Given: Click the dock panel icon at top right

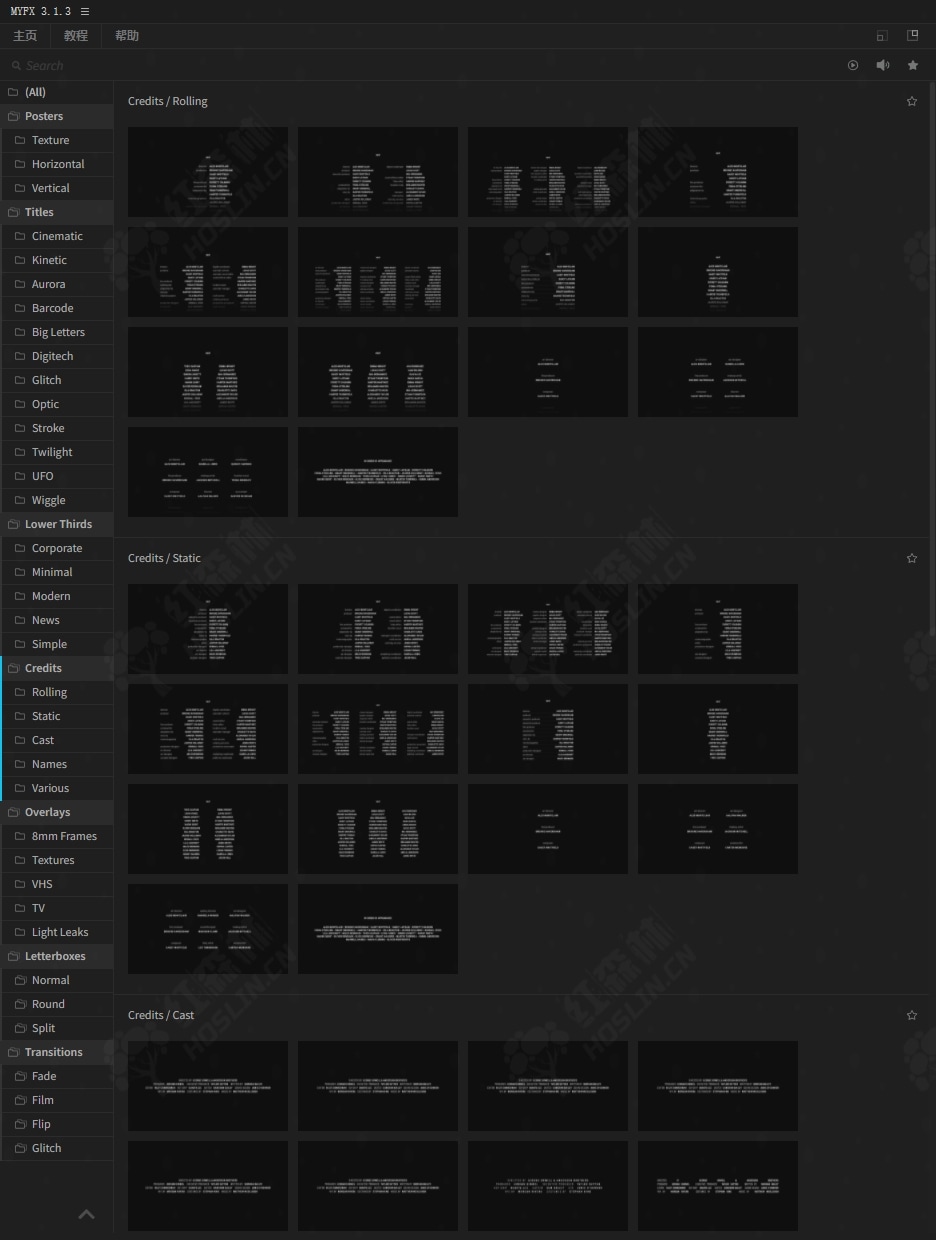Looking at the screenshot, I should tap(912, 35).
